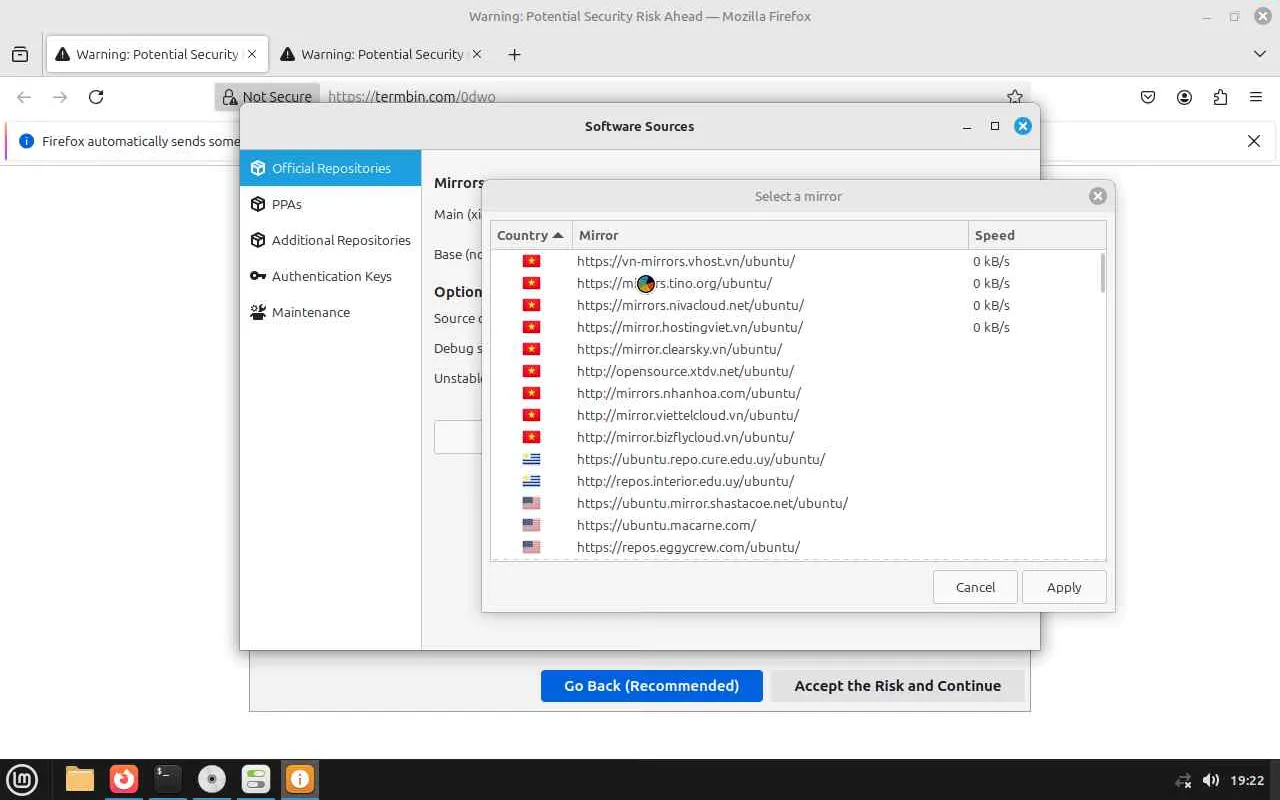Expand the list of all tabs
1280x800 pixels.
click(x=1259, y=54)
